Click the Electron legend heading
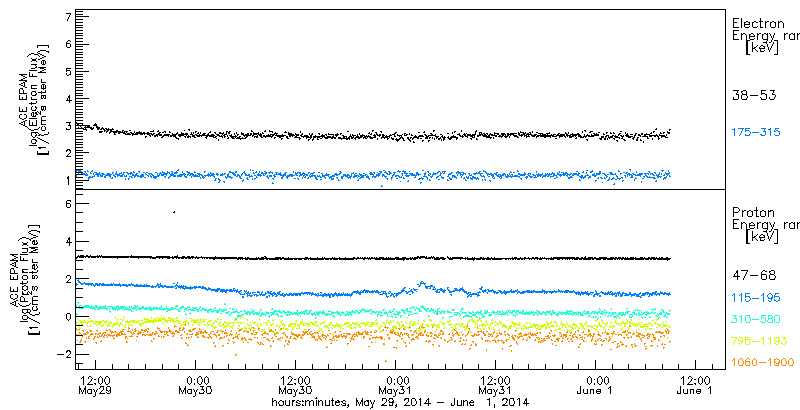 pyautogui.click(x=758, y=24)
